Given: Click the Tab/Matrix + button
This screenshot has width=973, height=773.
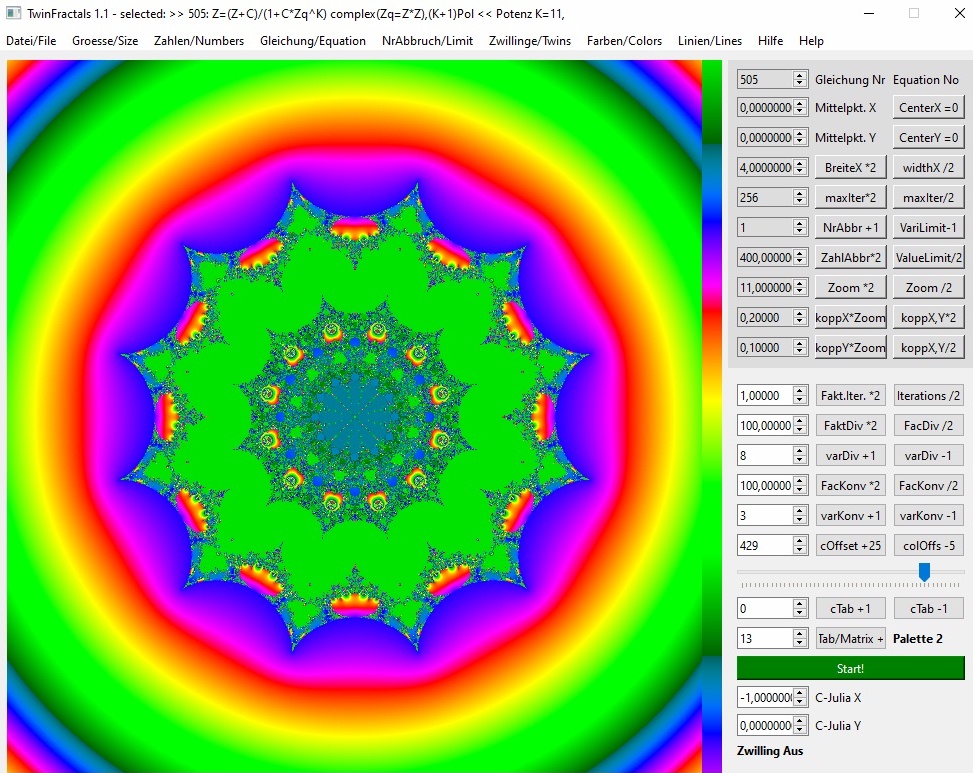Looking at the screenshot, I should [850, 638].
